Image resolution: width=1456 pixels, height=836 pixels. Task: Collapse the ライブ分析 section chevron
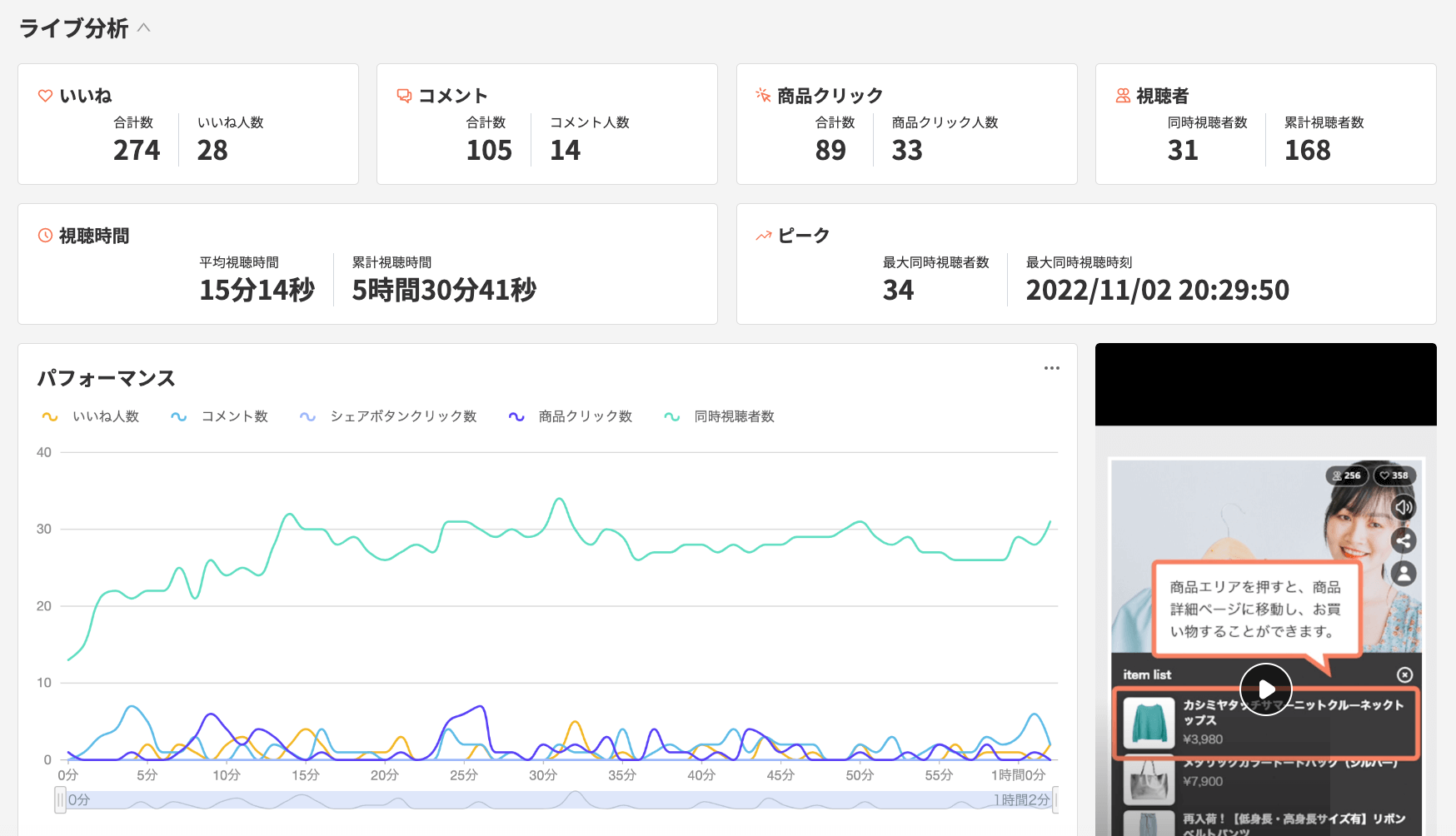click(144, 27)
